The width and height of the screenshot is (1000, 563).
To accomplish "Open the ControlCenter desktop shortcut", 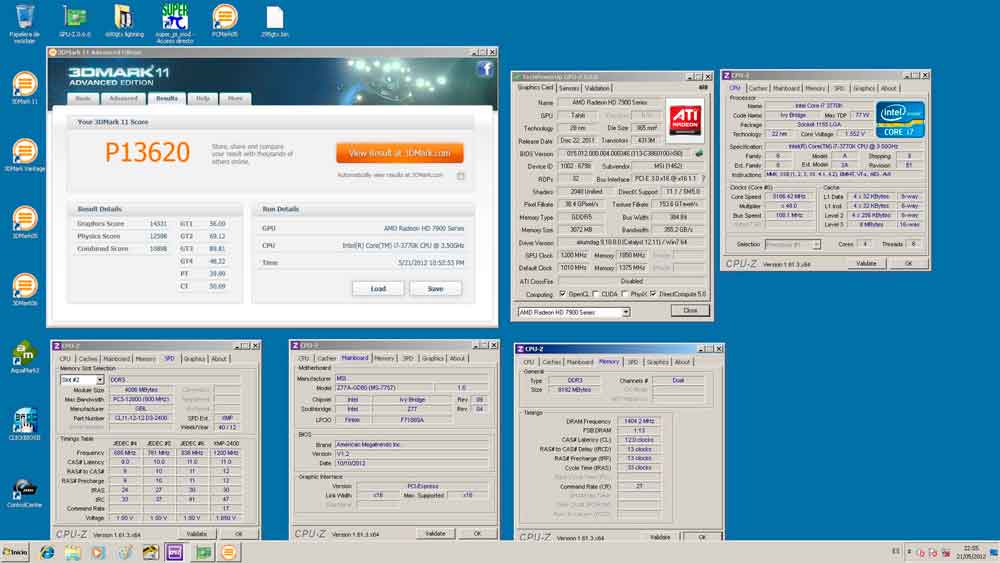I will coord(24,488).
